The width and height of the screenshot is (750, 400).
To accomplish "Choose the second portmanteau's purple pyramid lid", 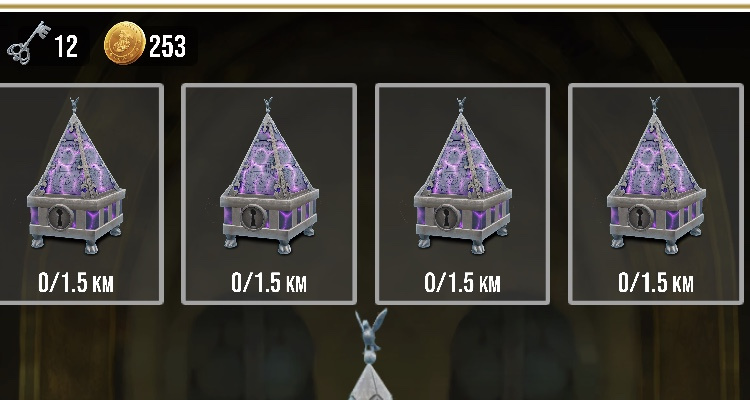I will pyautogui.click(x=269, y=156).
